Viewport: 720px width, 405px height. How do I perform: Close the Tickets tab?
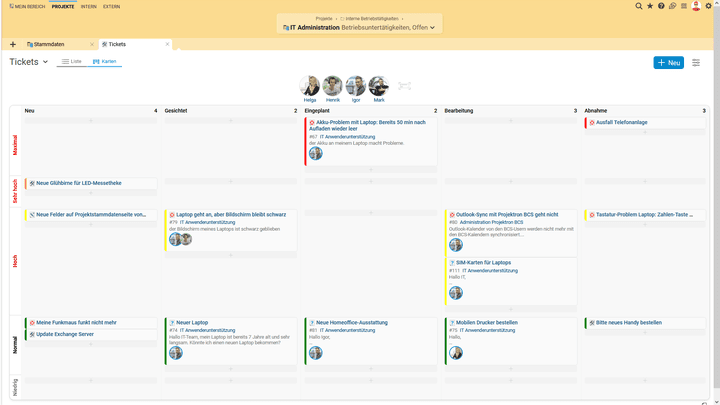click(167, 44)
